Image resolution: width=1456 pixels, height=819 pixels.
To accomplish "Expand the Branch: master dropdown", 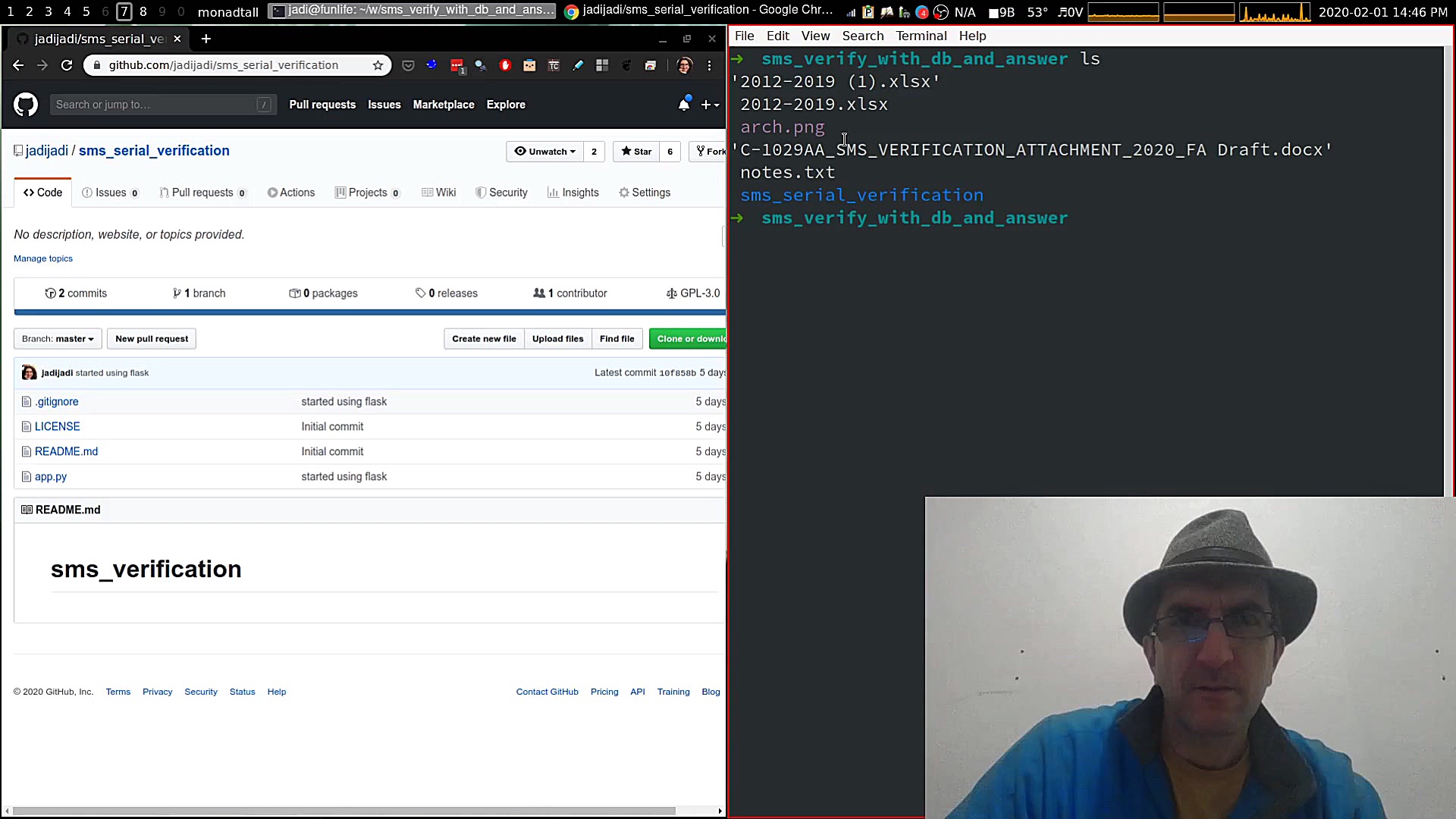I will [58, 339].
